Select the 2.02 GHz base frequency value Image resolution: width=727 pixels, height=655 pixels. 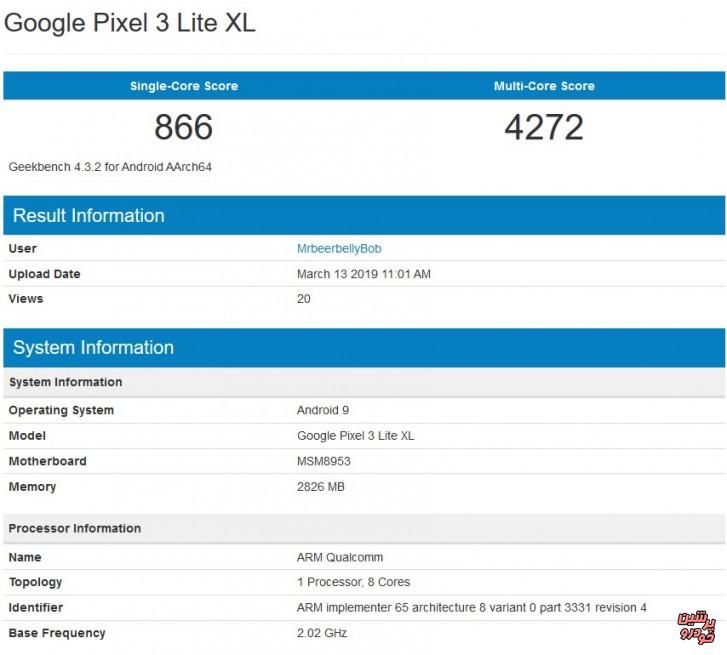(323, 633)
